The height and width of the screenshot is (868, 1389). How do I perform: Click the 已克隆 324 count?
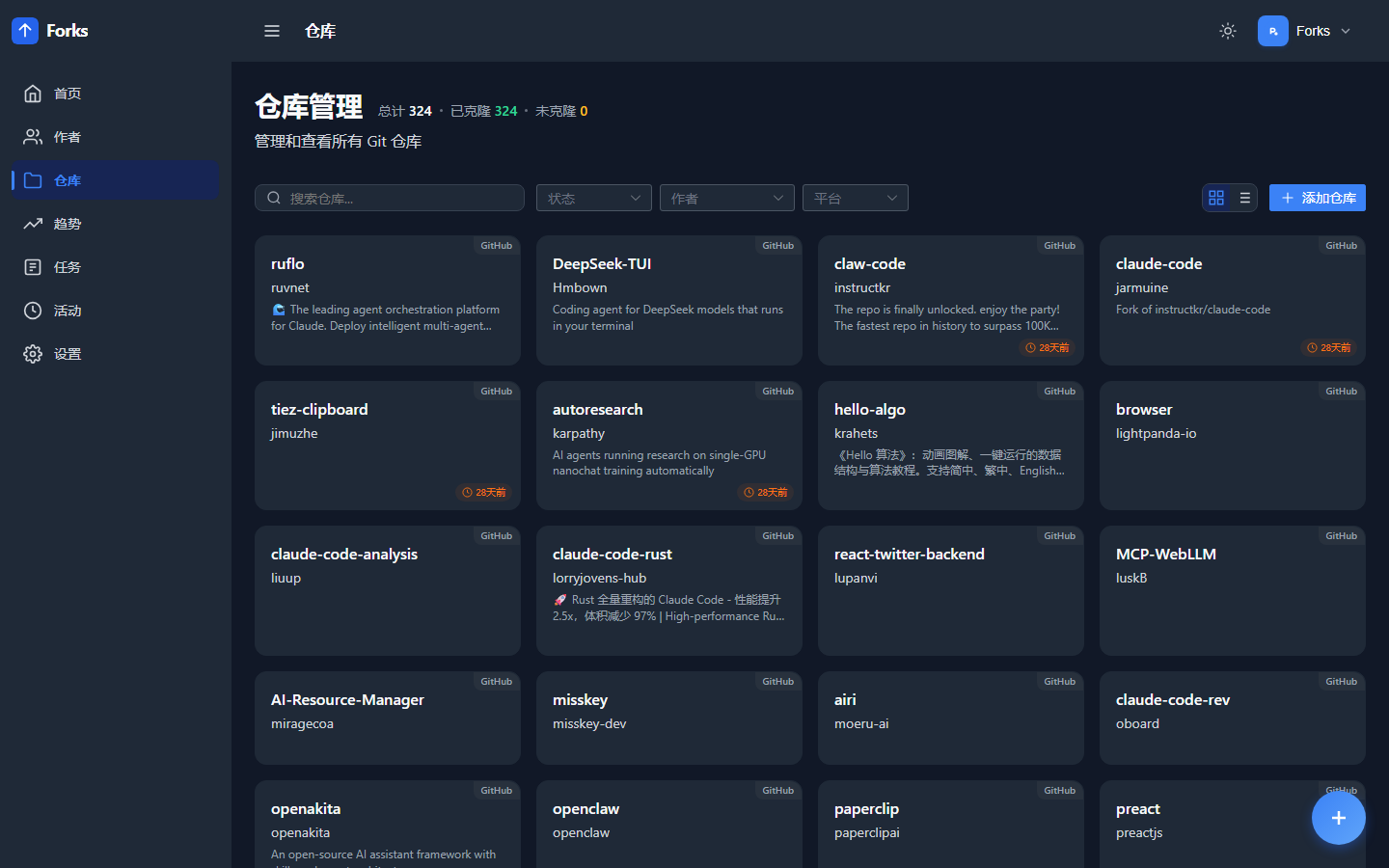pyautogui.click(x=484, y=111)
